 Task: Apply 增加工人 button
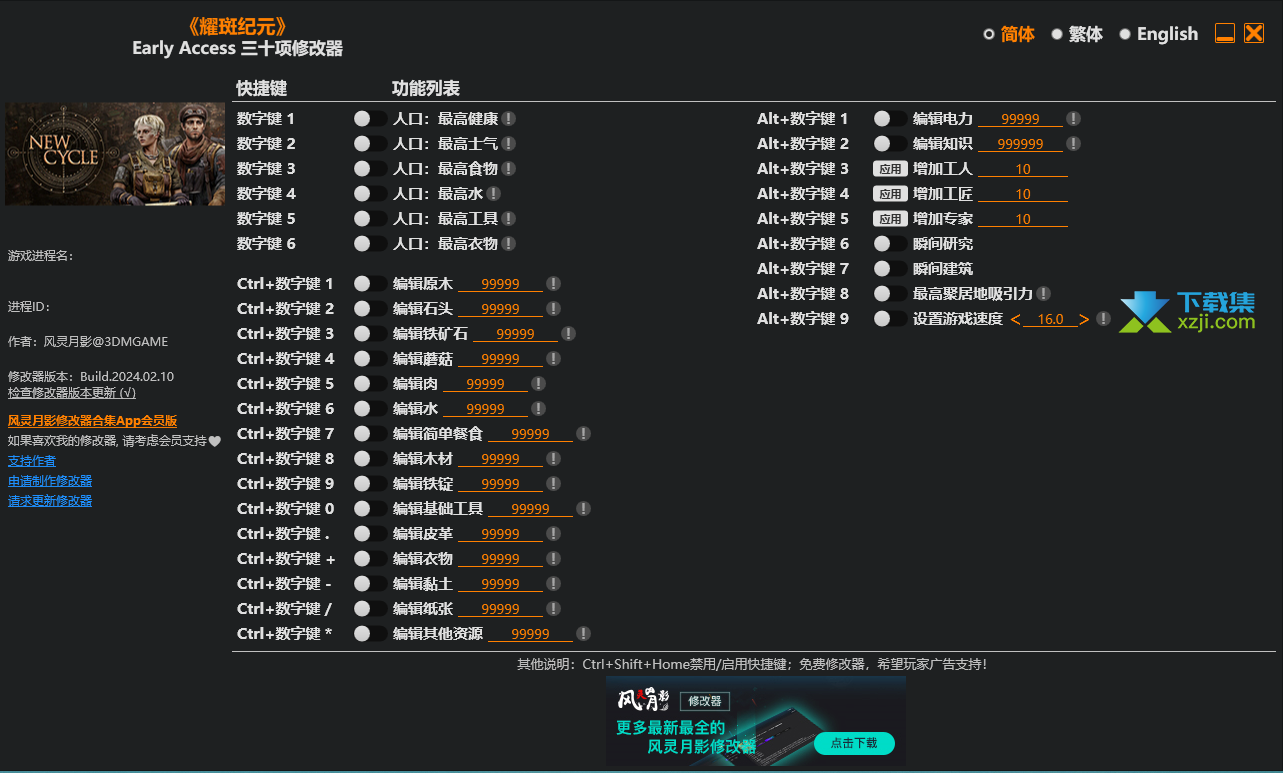tap(890, 169)
